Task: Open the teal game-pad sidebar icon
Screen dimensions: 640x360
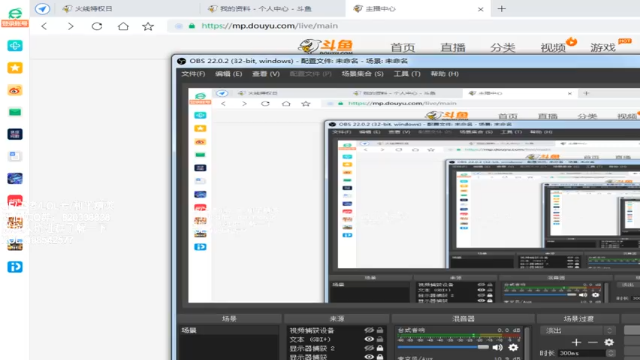Action: click(x=15, y=45)
